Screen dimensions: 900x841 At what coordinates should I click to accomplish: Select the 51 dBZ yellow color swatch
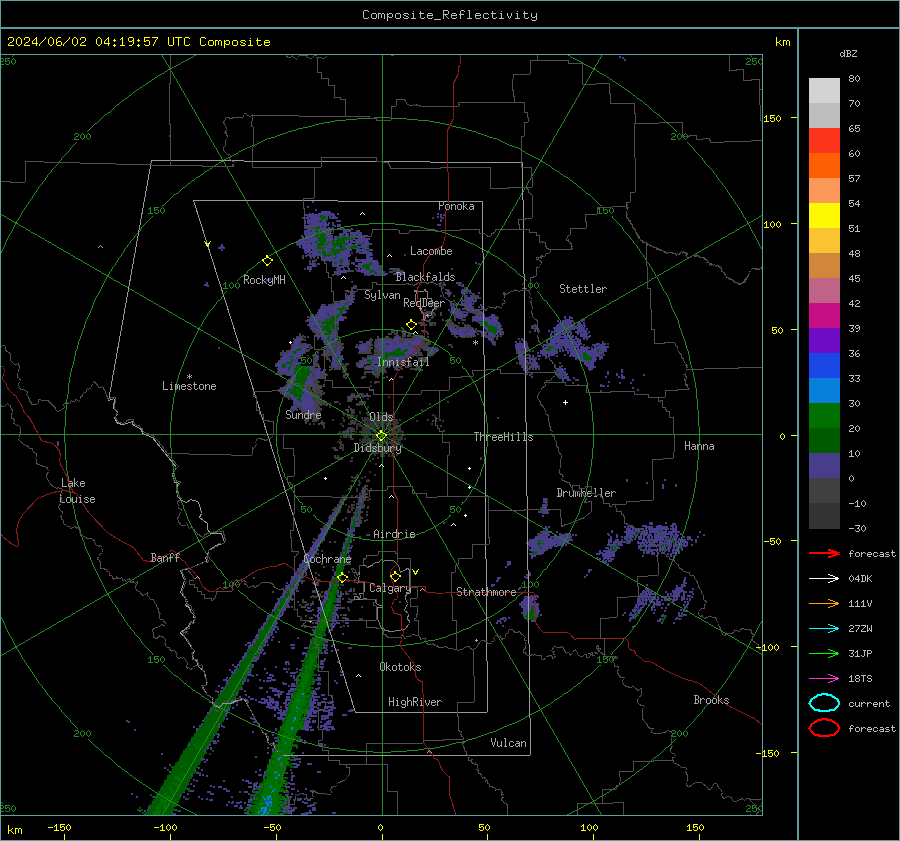click(824, 215)
